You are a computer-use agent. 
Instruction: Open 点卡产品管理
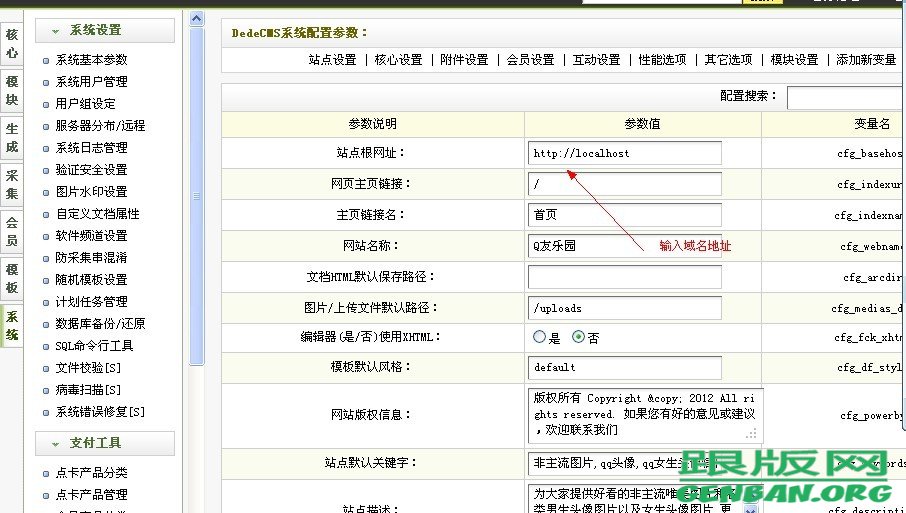[91, 495]
